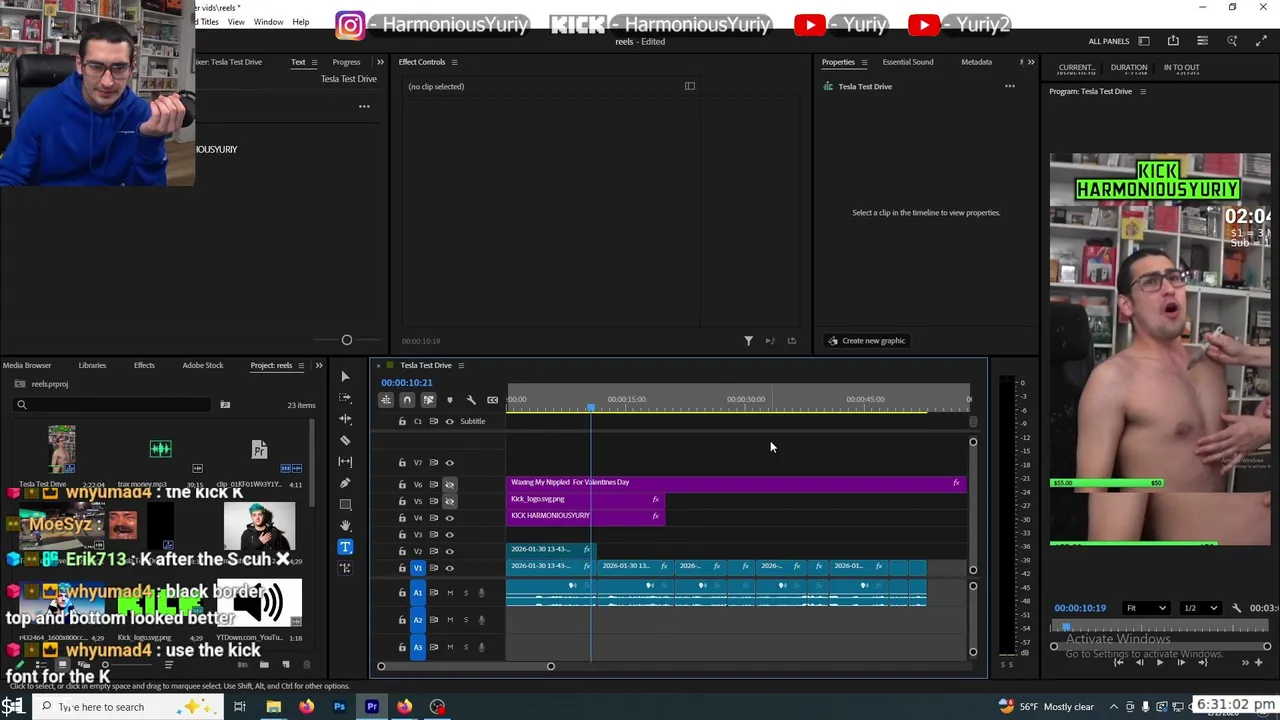This screenshot has height=720, width=1280.
Task: Click Go to In point button
Action: 1118,662
